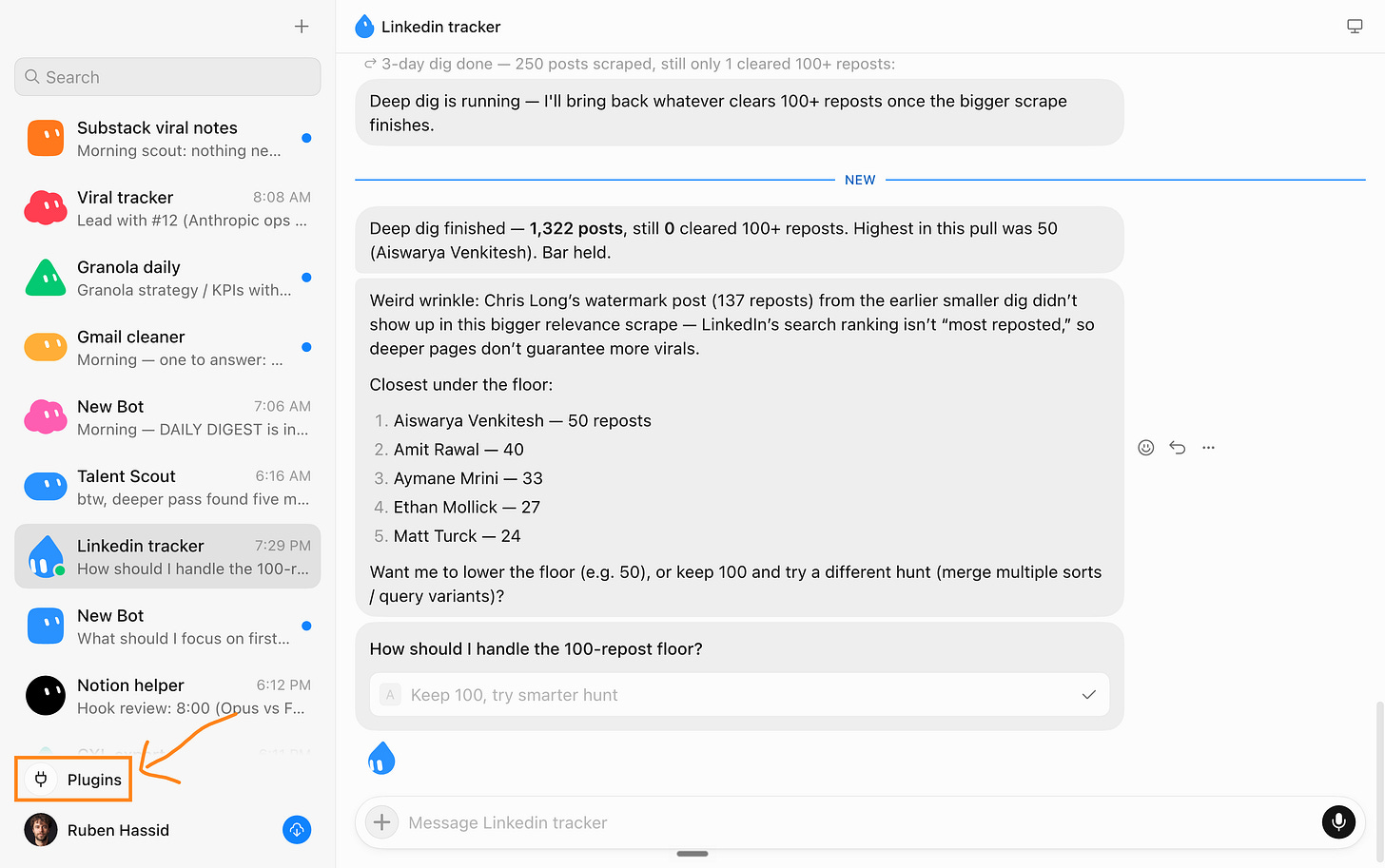The height and width of the screenshot is (868, 1385).
Task: Select the 'Keep 100, try smarter hunt' answer option
Action: point(739,695)
